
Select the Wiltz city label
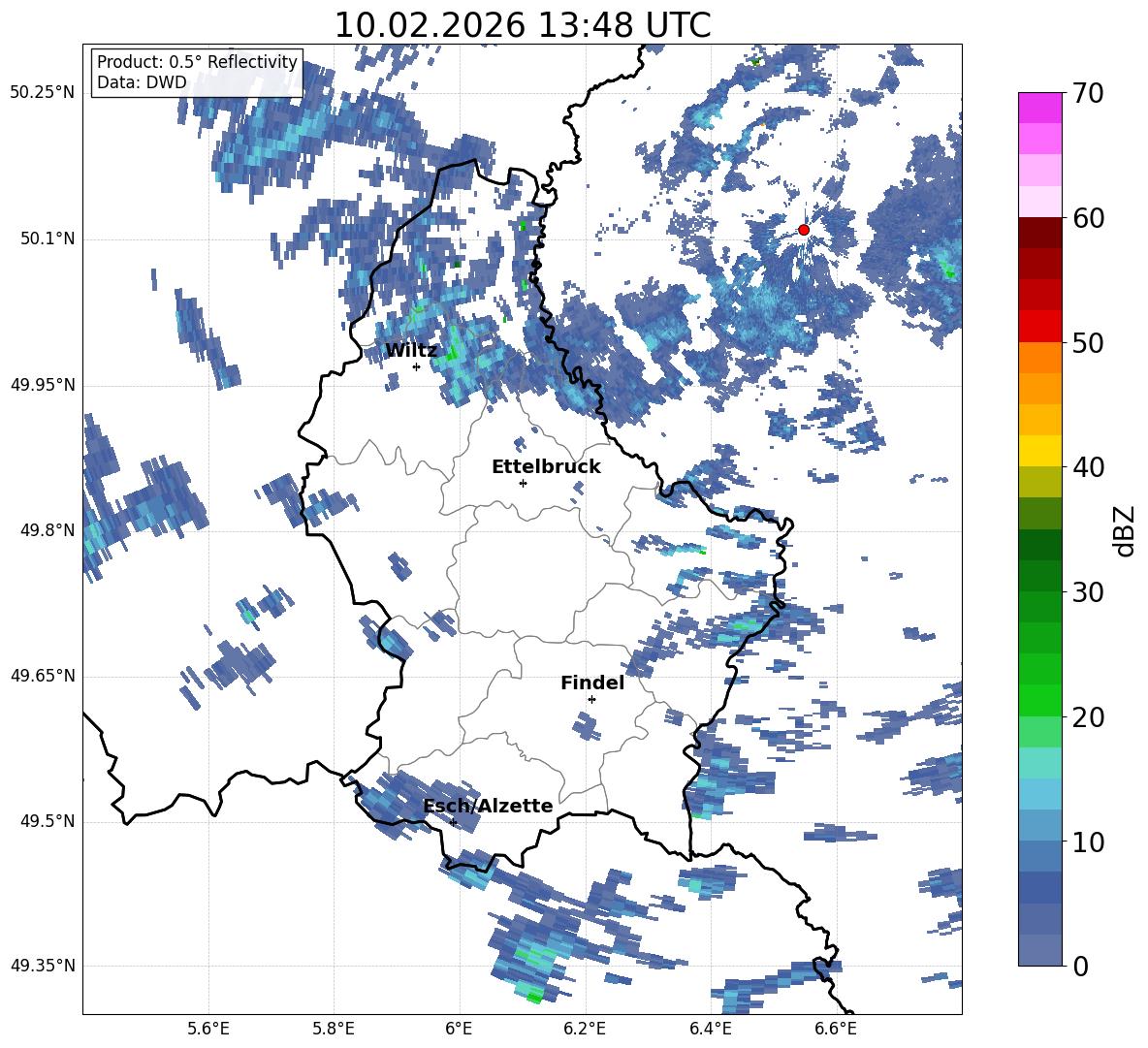coord(411,351)
